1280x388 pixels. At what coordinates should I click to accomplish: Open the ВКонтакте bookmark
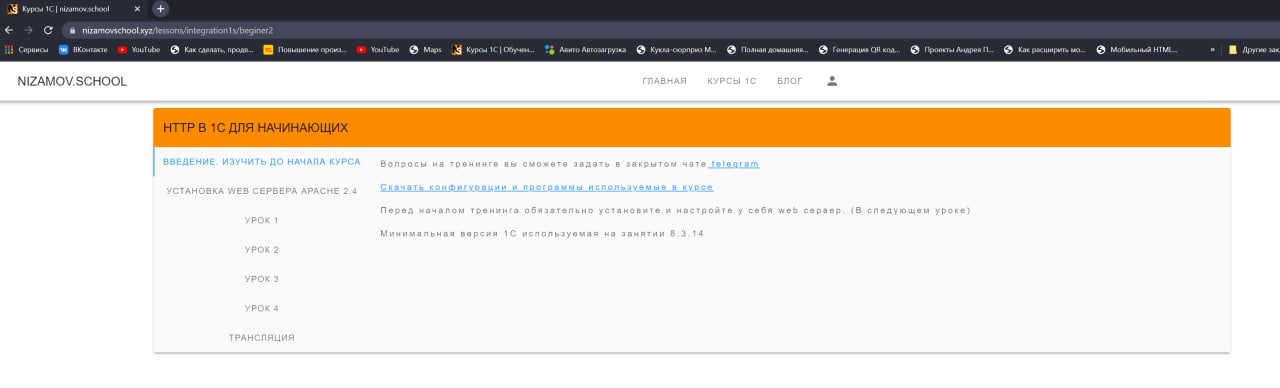coord(84,49)
